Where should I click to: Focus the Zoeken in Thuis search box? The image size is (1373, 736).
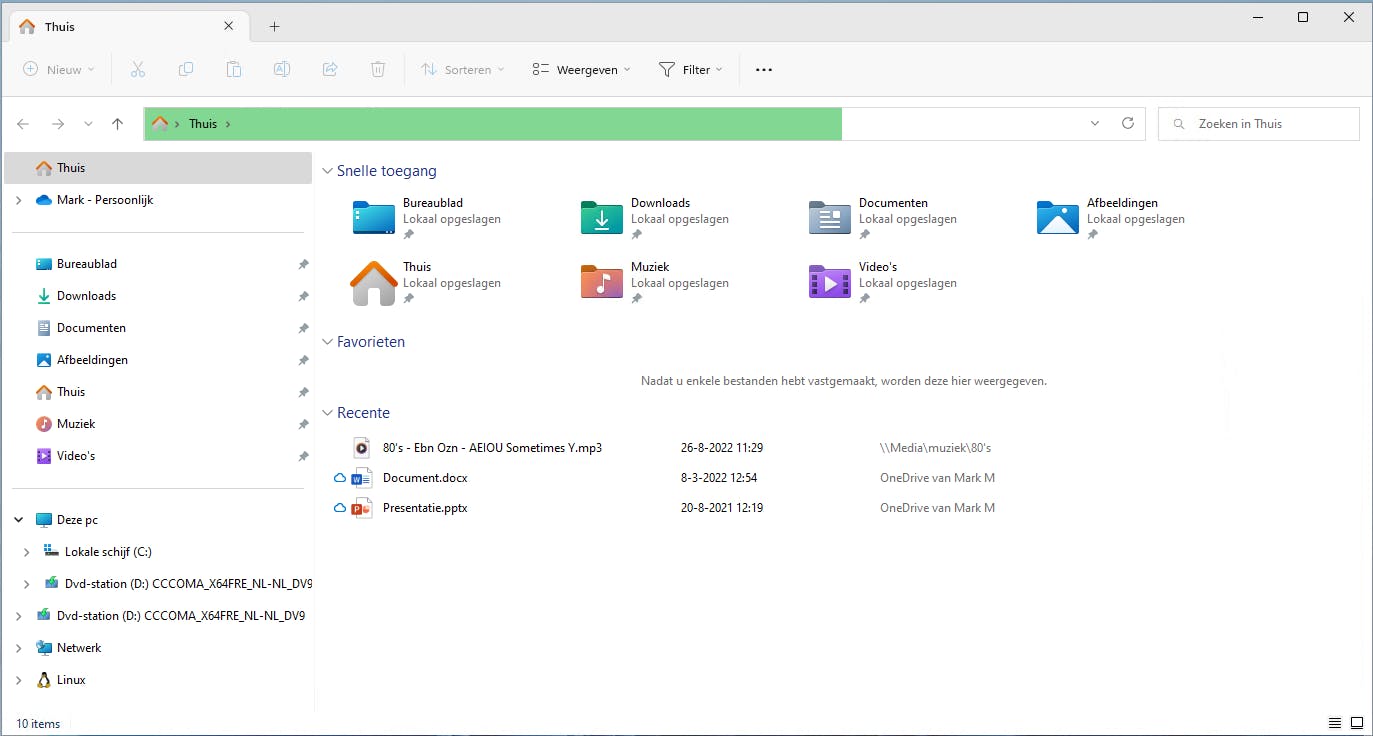tap(1259, 124)
